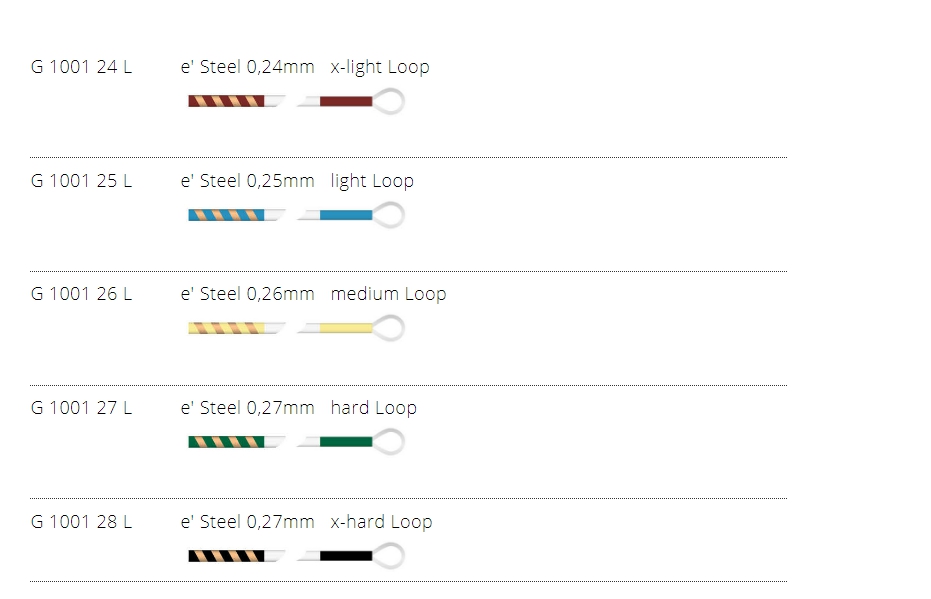
Task: Click the 'e' Steel 0,27mm x-hard Loop' text
Action: [x=306, y=522]
